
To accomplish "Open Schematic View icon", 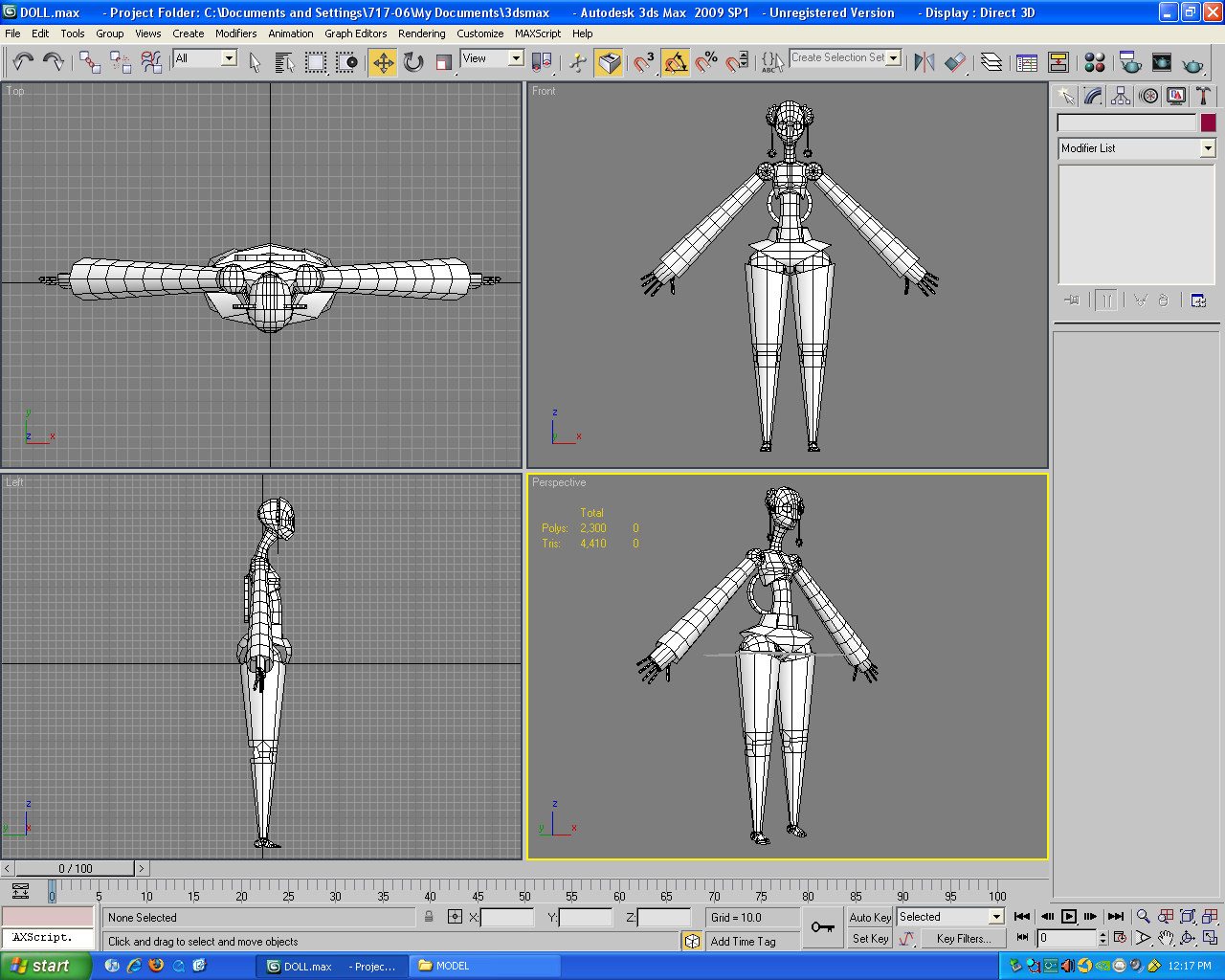I will click(1058, 62).
